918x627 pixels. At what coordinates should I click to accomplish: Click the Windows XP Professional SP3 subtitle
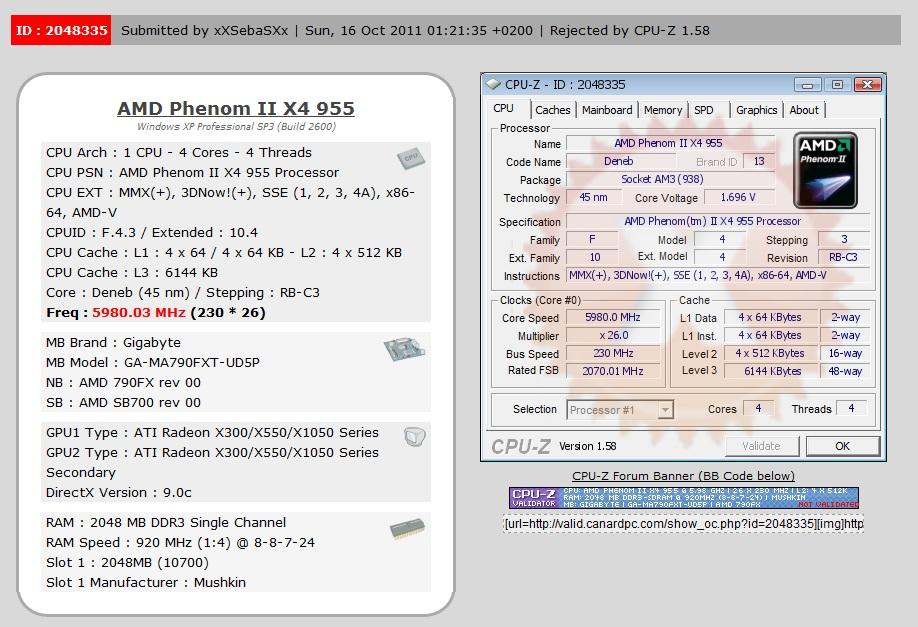pyautogui.click(x=237, y=126)
